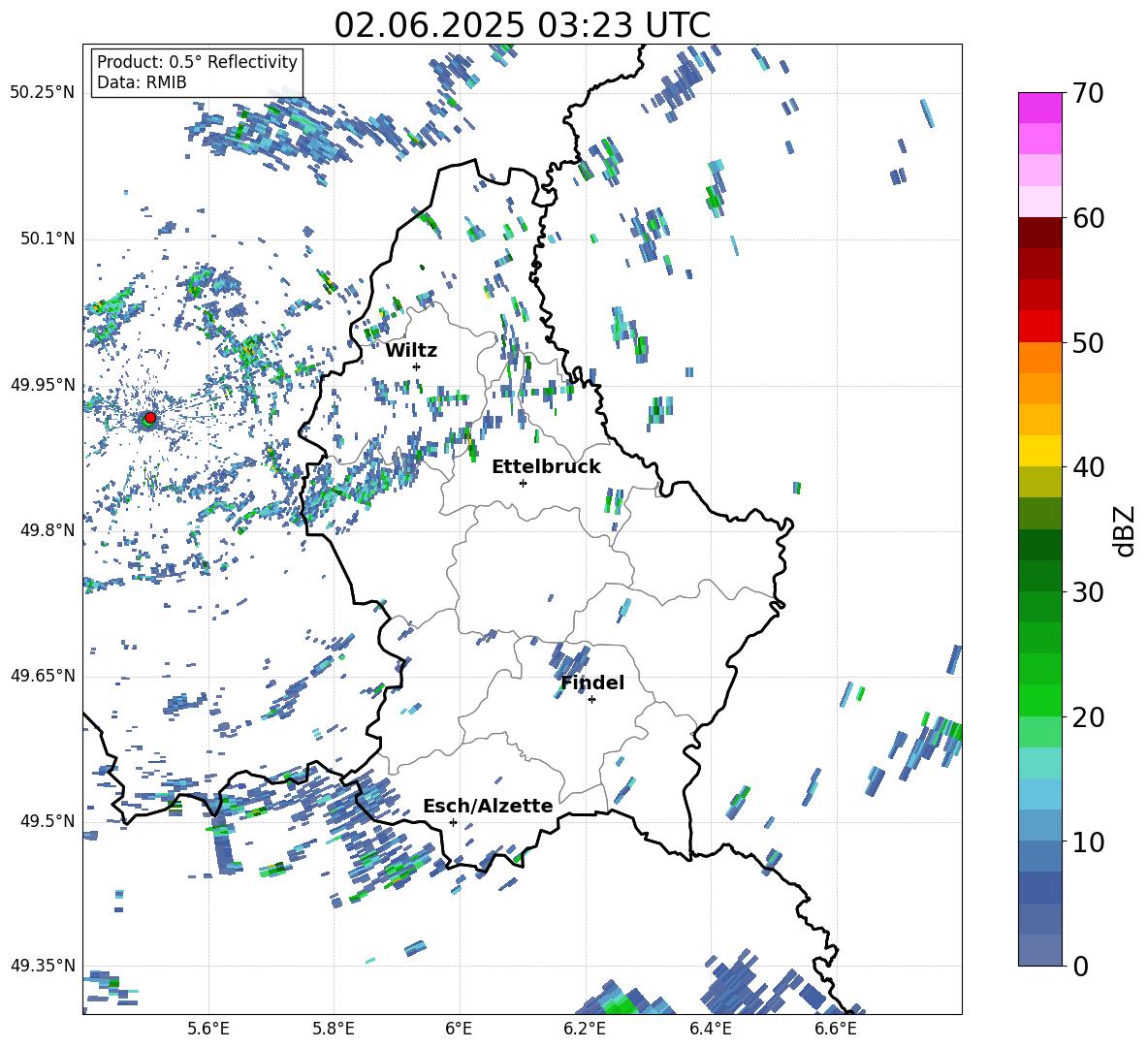The image size is (1148, 1048).
Task: Click the 50 tick on the colorbar
Action: [1088, 342]
